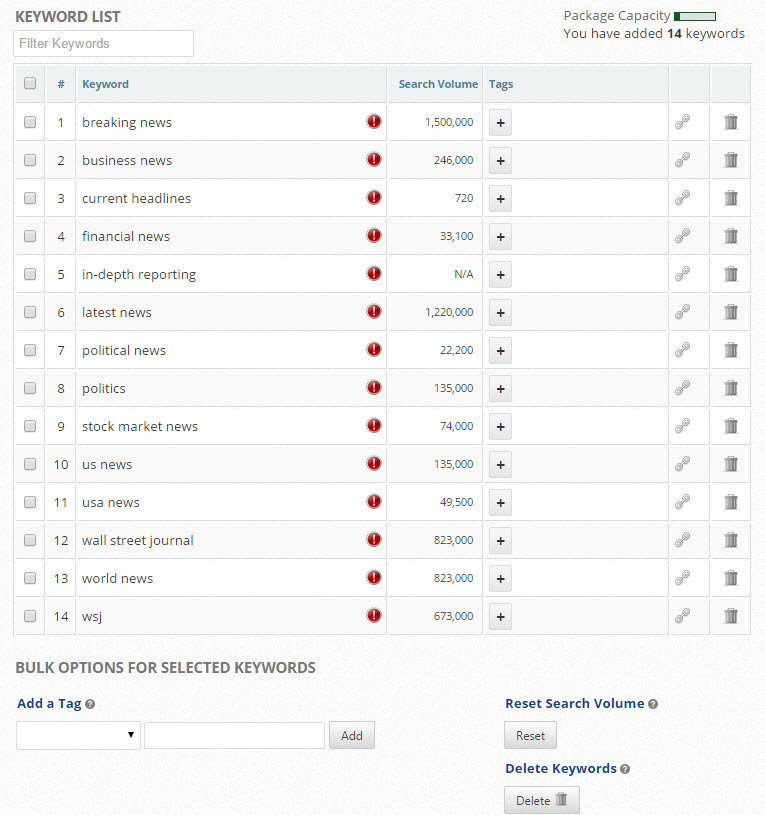Check the wall street journal row checkbox

[30, 540]
